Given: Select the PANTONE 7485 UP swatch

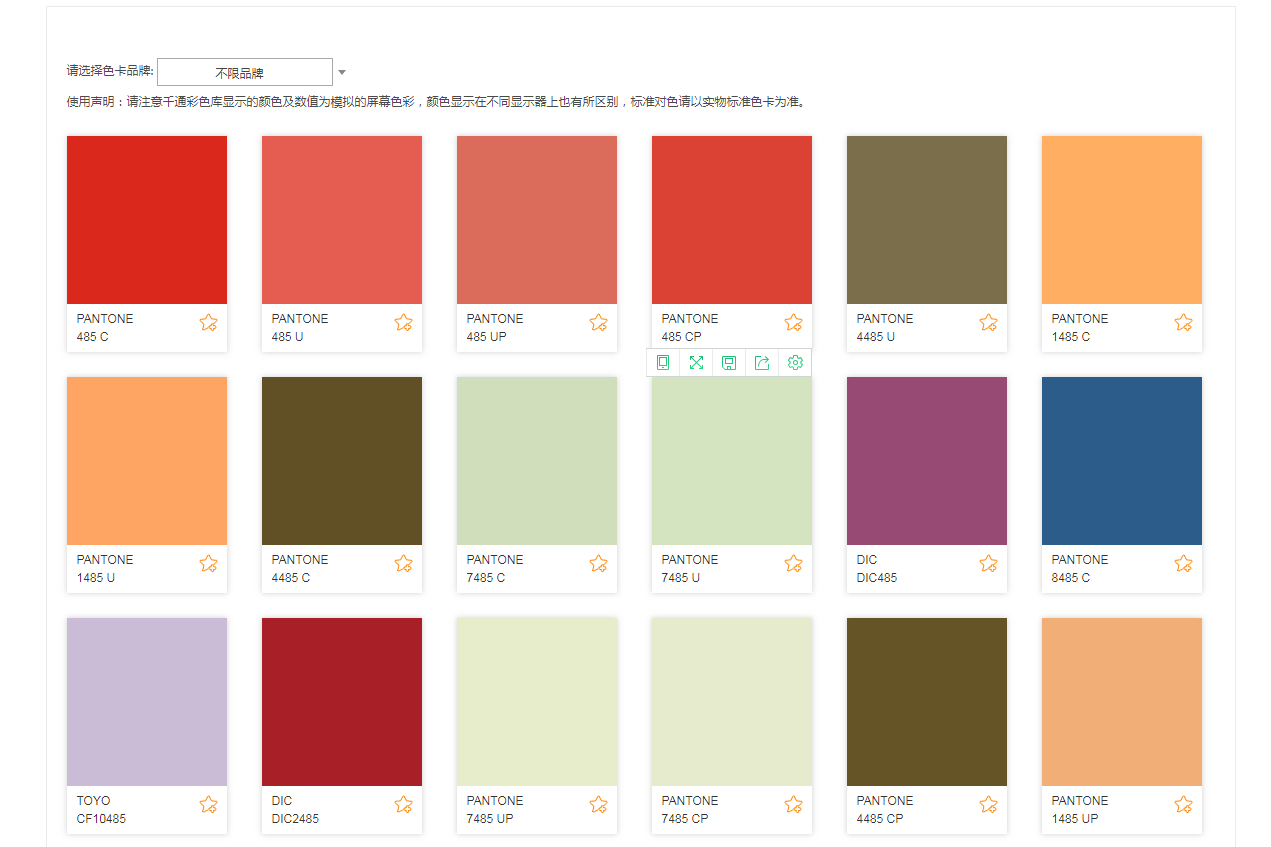Looking at the screenshot, I should click(537, 702).
